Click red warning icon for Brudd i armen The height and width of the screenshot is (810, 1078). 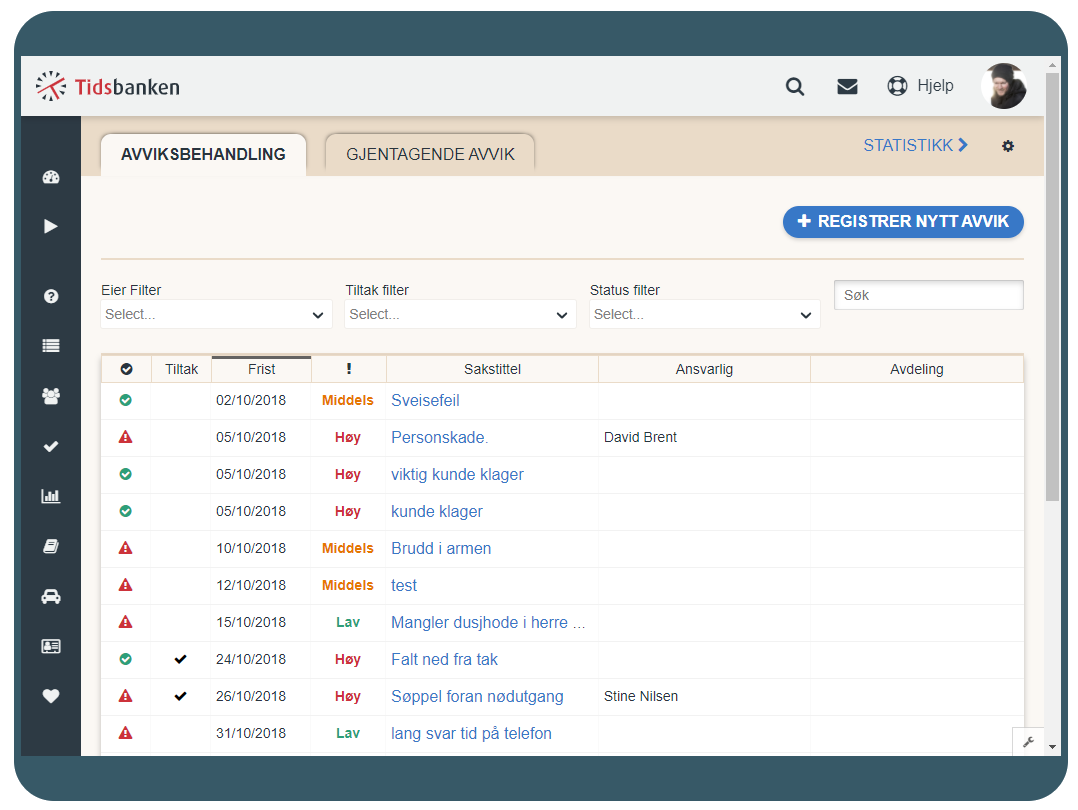pos(125,548)
